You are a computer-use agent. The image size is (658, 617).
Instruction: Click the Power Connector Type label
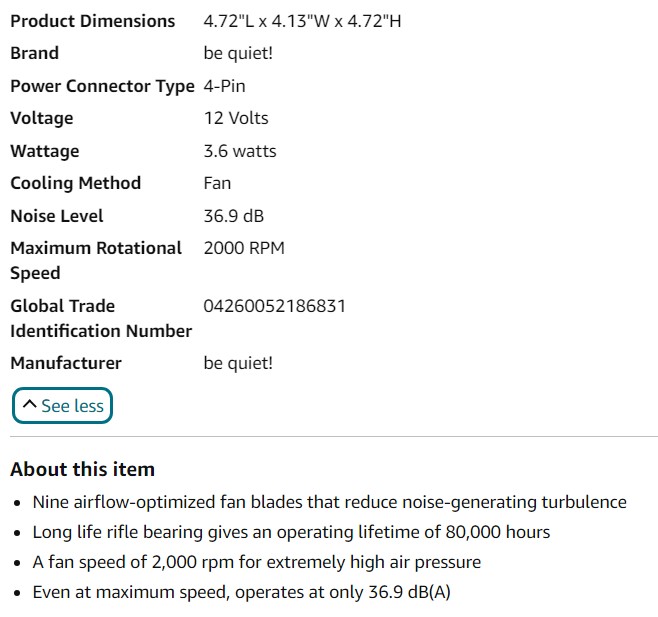(102, 86)
